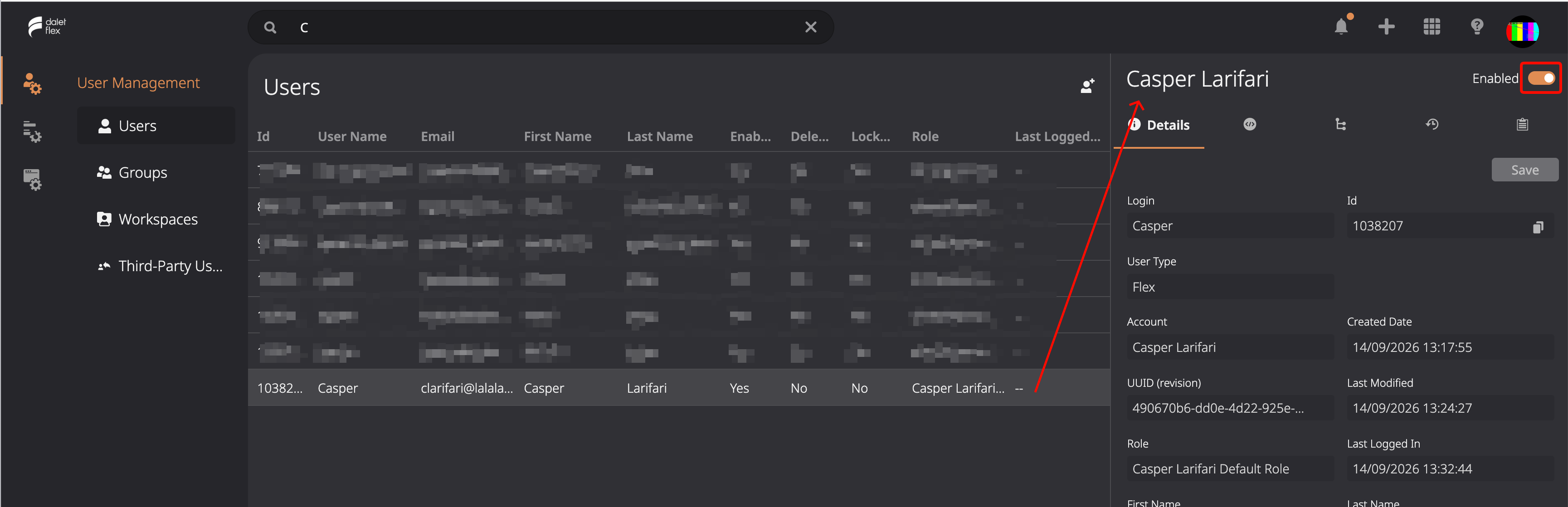Open the help question mark icon
The image size is (1568, 507).
click(1477, 27)
